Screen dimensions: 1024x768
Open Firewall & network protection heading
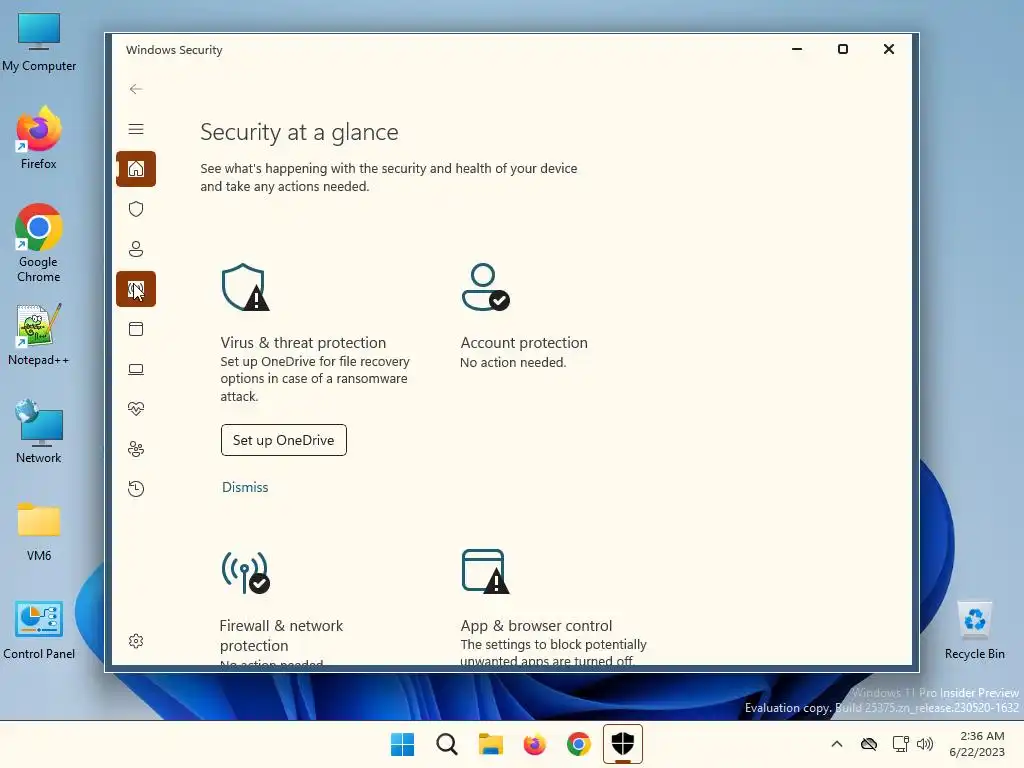(x=281, y=635)
